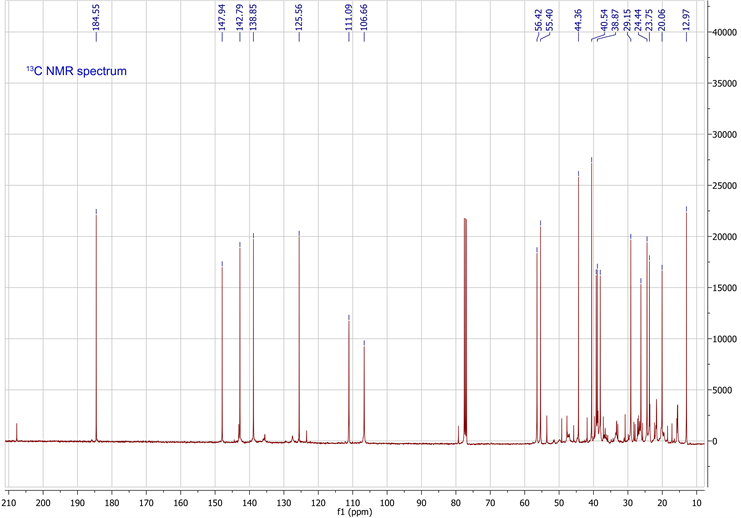This screenshot has height=518, width=741.
Task: Click the 56.42 peak label
Action: pos(538,20)
